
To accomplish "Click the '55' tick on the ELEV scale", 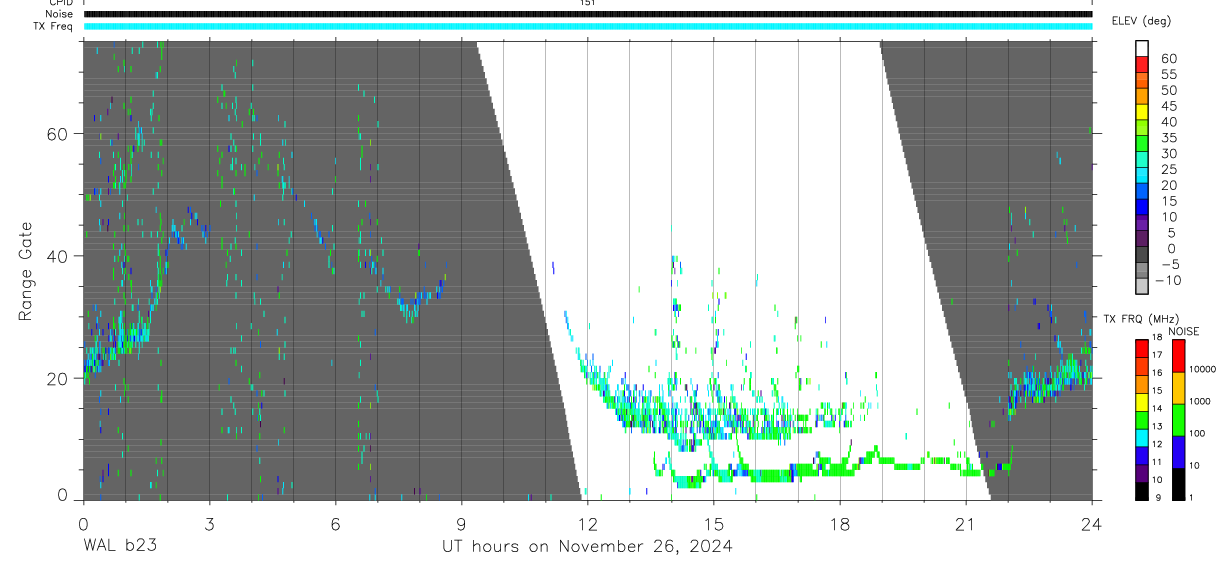I will point(1169,74).
